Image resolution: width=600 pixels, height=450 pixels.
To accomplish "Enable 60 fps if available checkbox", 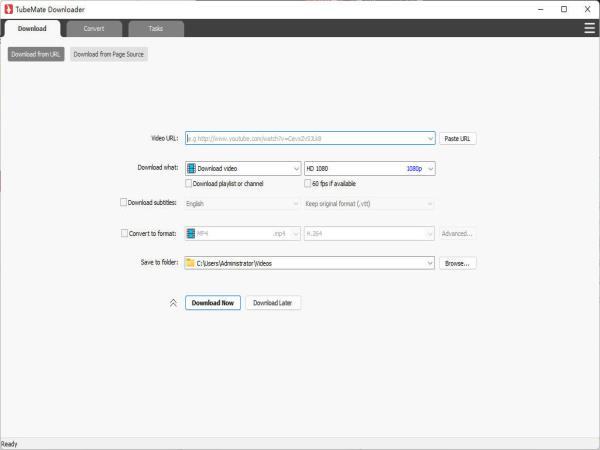I will pyautogui.click(x=307, y=183).
